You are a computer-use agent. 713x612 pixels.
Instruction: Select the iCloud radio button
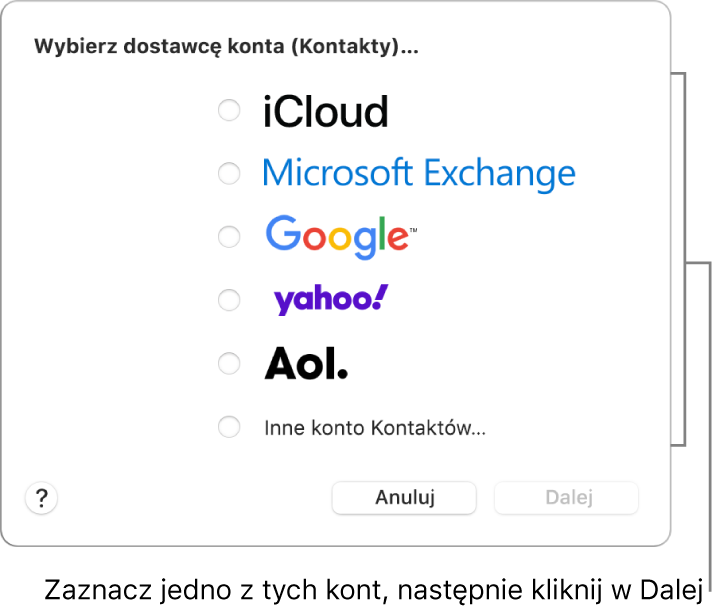pyautogui.click(x=229, y=110)
